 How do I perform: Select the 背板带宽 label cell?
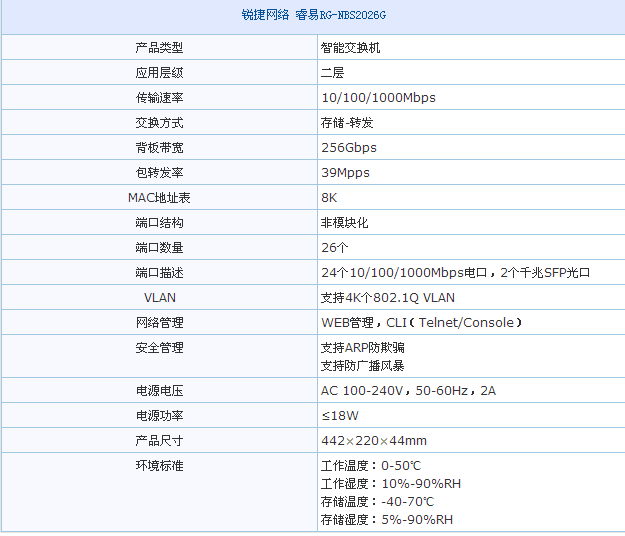click(x=159, y=148)
